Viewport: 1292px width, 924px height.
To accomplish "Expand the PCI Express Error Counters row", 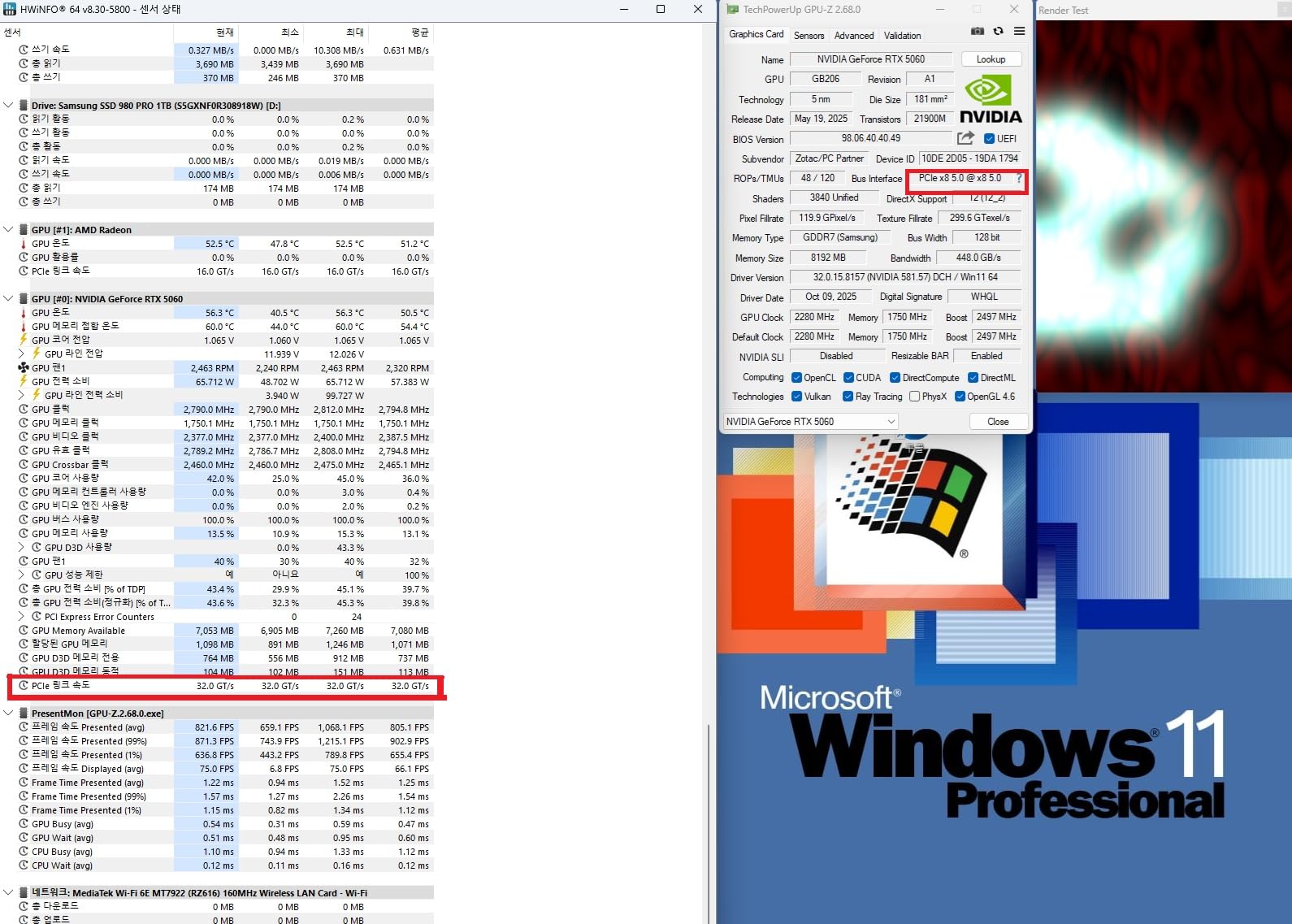I will pos(21,617).
